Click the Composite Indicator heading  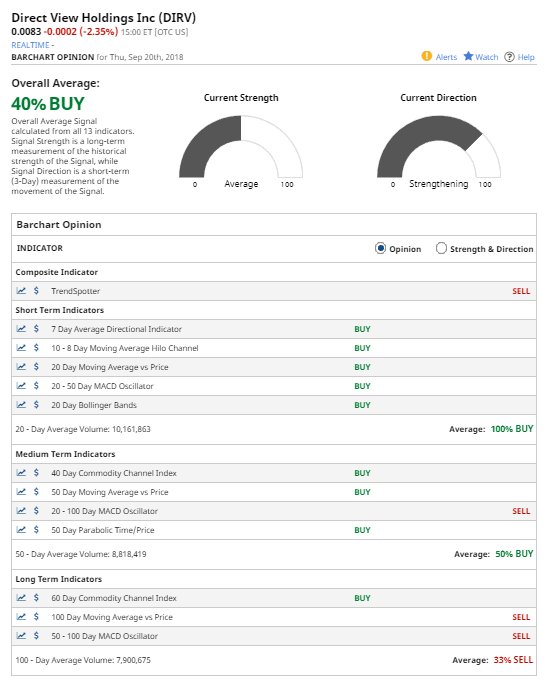(x=56, y=272)
